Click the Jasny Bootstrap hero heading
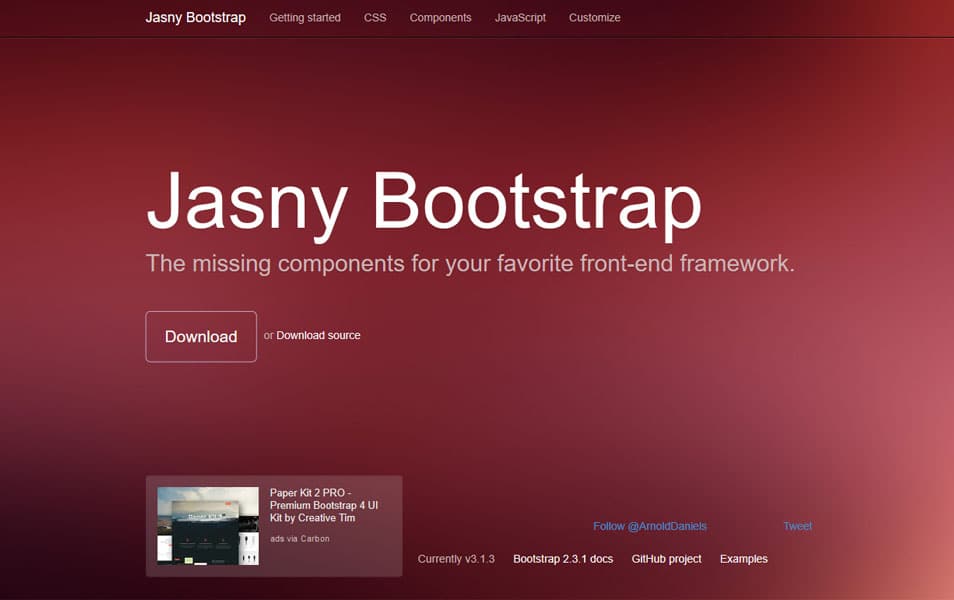The height and width of the screenshot is (600, 954). [424, 203]
